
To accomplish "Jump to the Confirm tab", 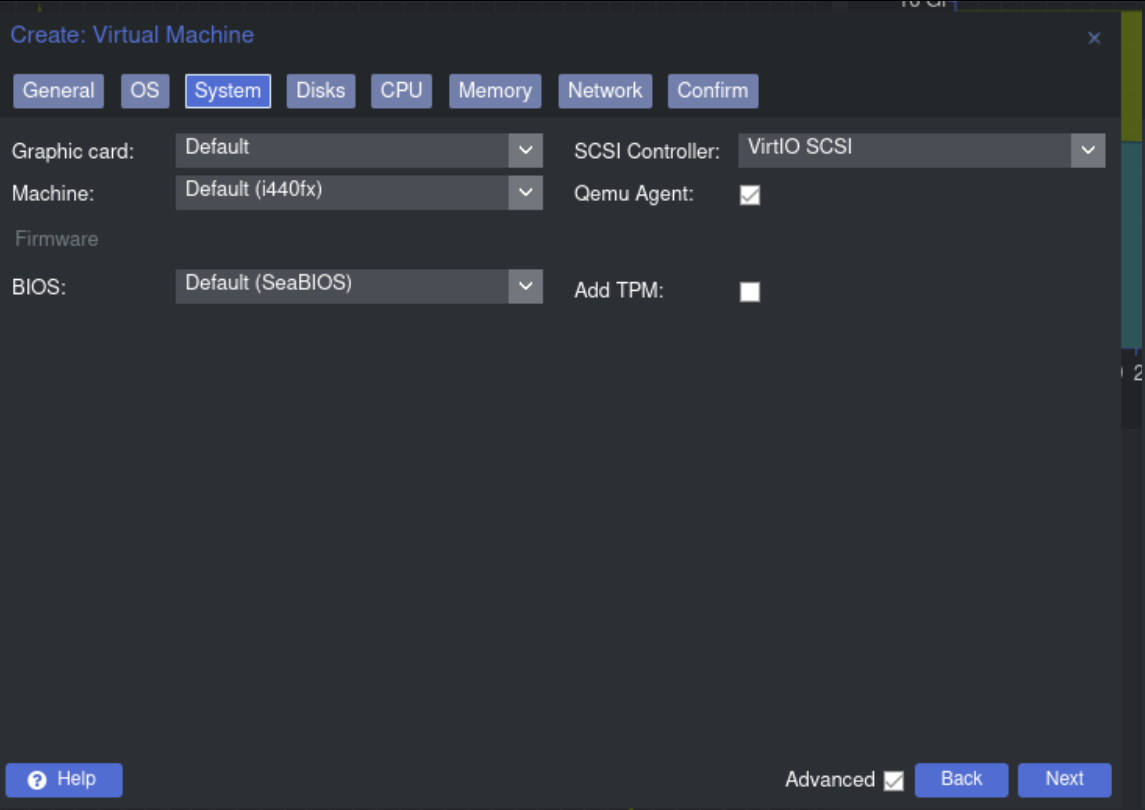I will [712, 91].
